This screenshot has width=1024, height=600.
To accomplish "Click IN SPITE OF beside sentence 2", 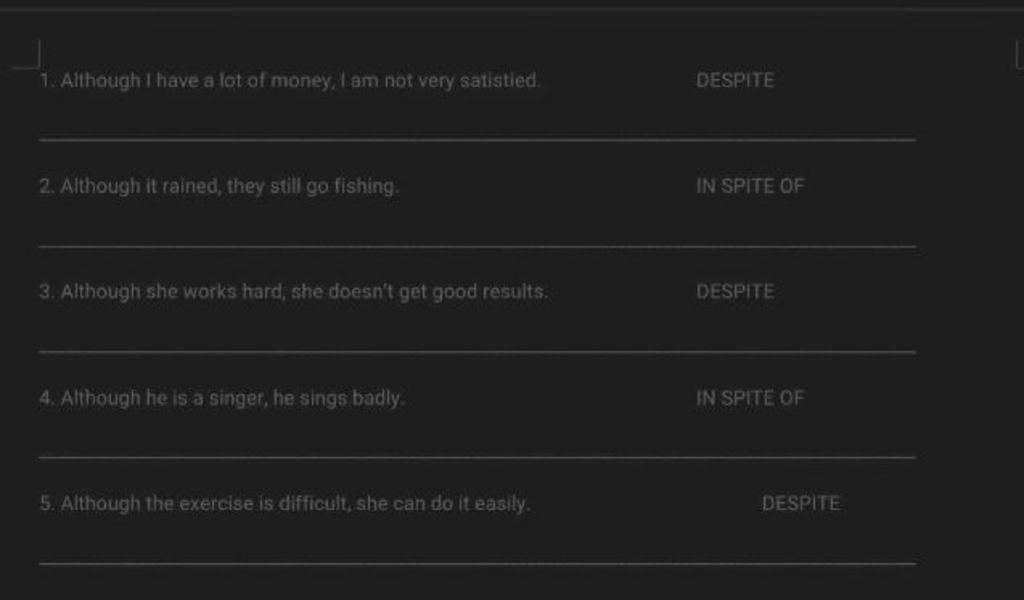I will [x=750, y=186].
